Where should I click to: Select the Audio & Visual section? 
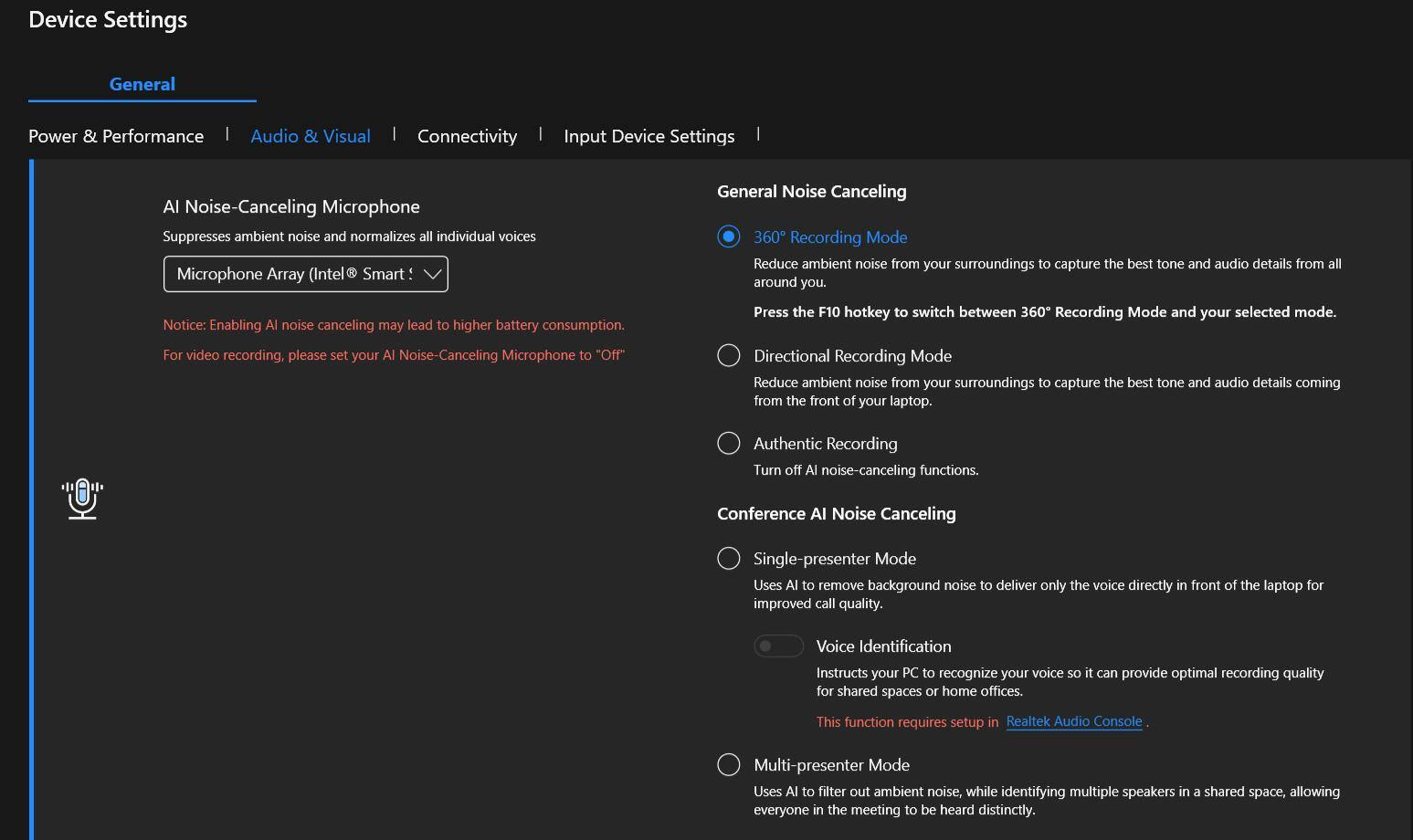311,136
